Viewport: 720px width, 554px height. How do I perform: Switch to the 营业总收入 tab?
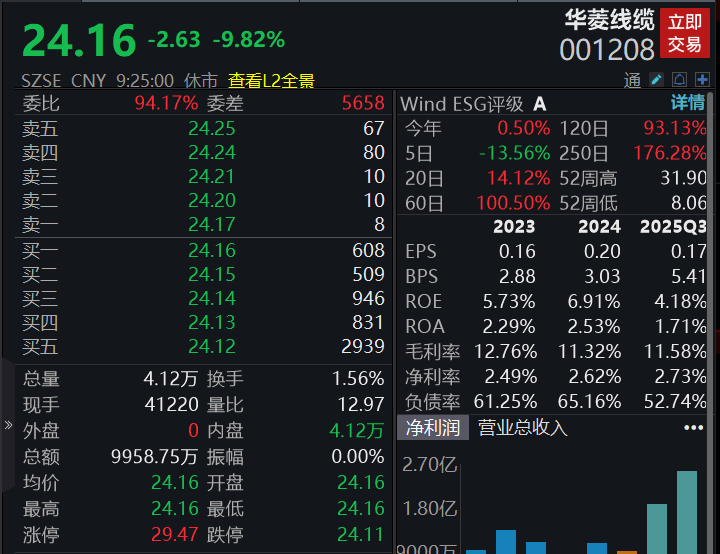click(523, 428)
